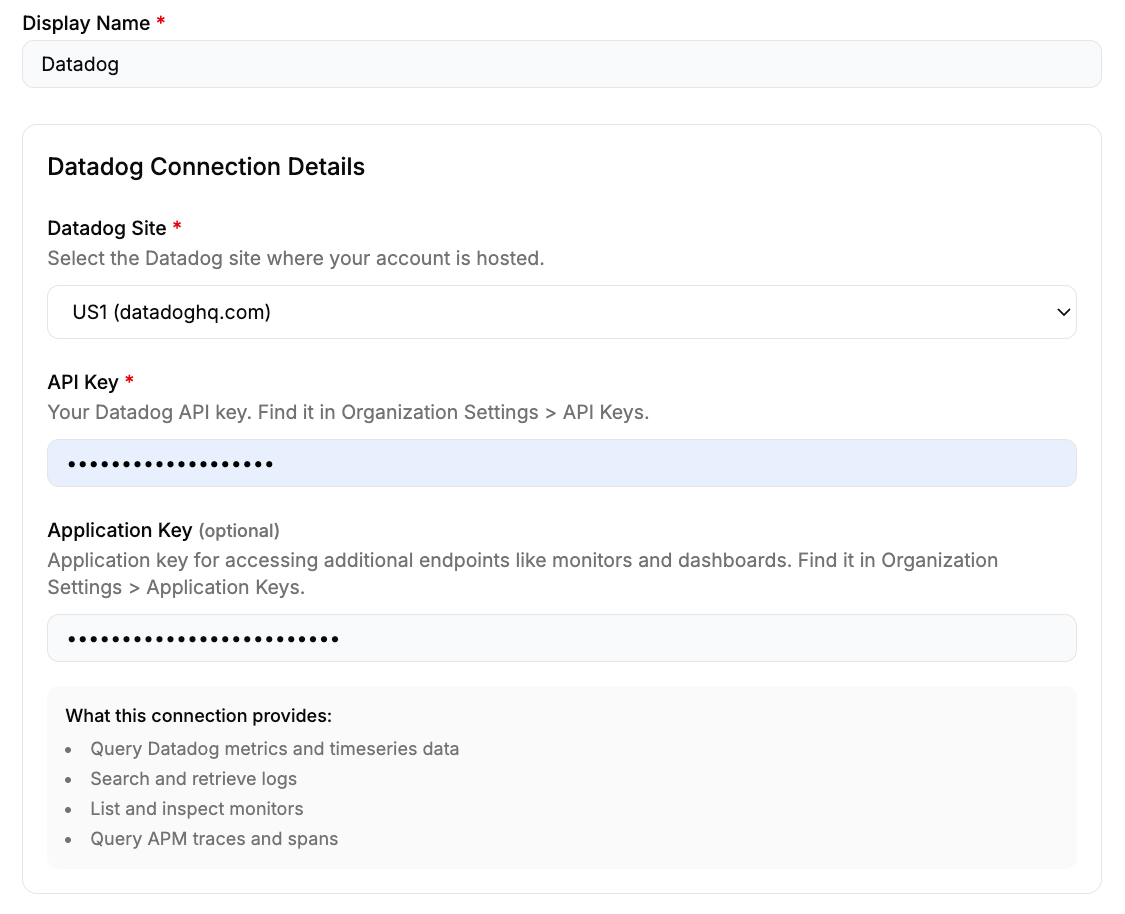The width and height of the screenshot is (1125, 914).
Task: Focus the Application Key password field
Action: click(x=560, y=638)
